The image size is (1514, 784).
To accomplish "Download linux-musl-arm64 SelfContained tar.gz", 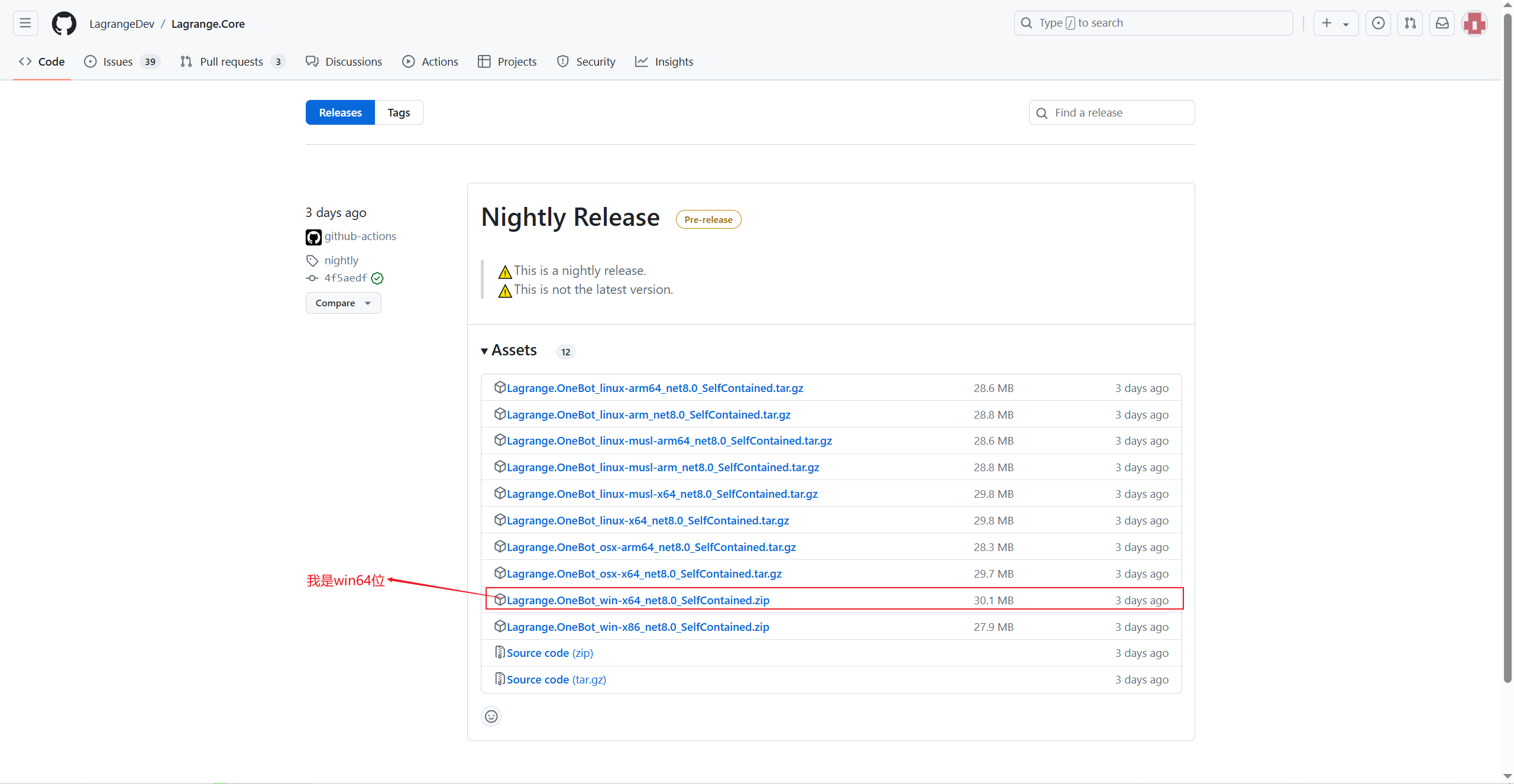I will pos(669,440).
